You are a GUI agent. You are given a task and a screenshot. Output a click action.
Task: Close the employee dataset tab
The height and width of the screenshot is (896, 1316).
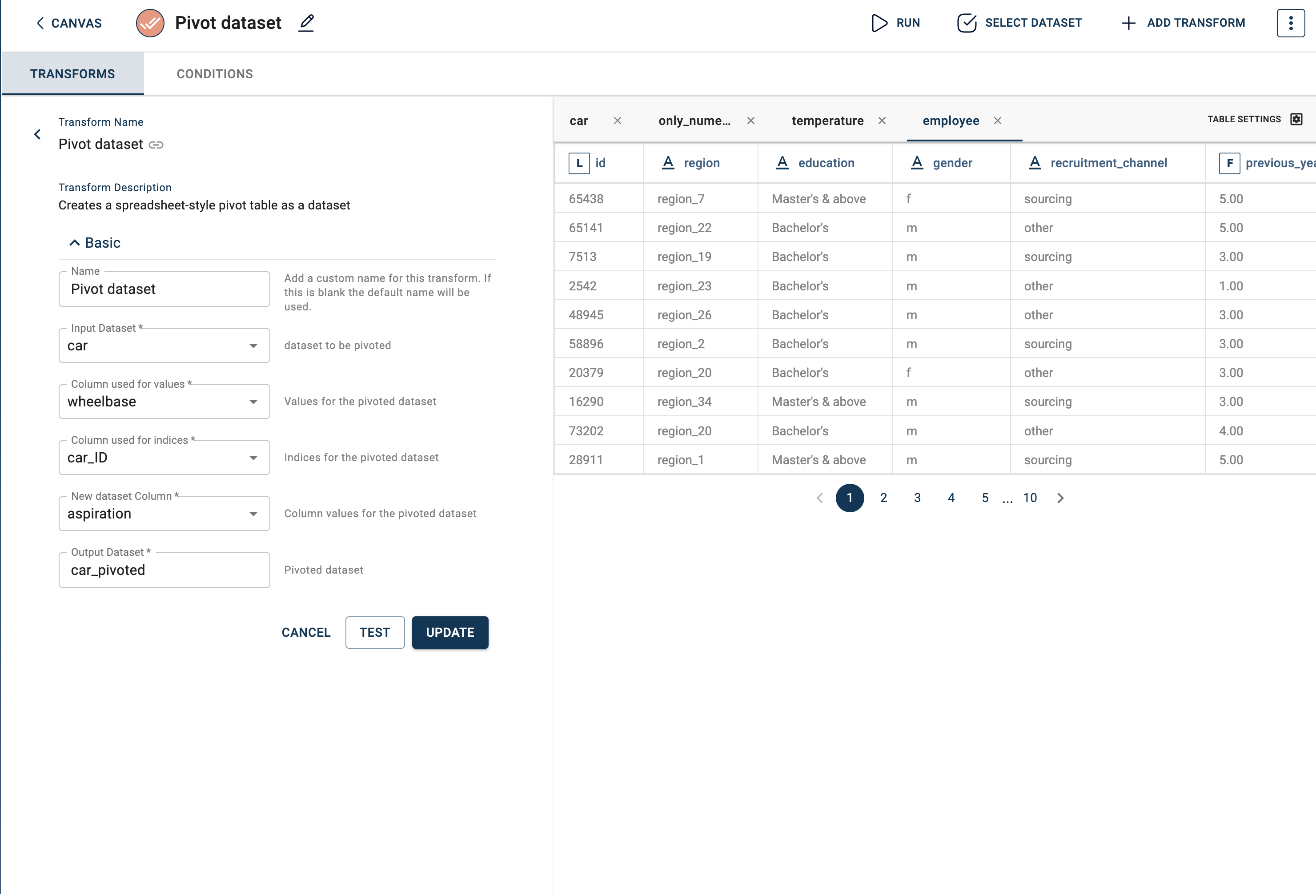[998, 121]
